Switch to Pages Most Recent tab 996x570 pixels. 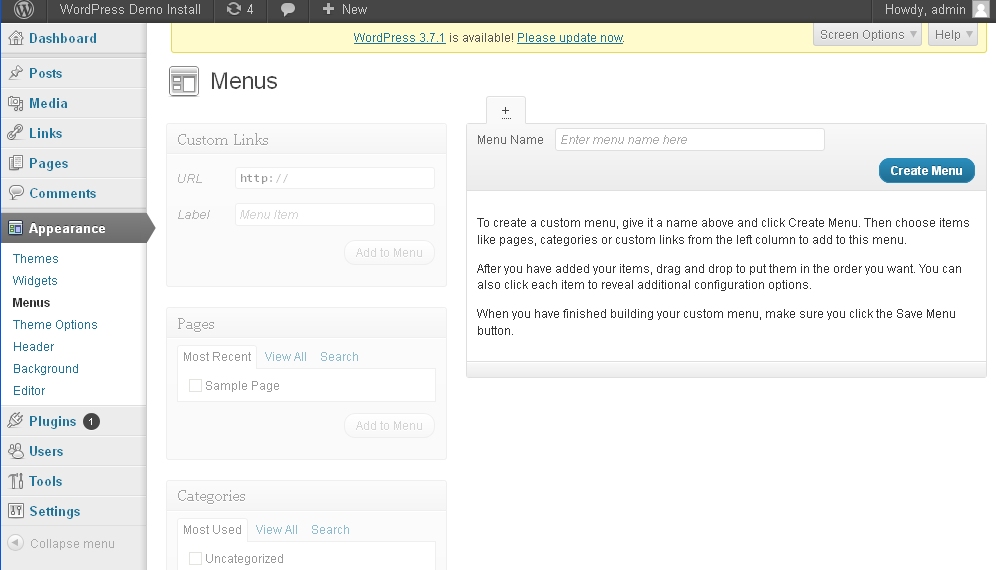[x=217, y=356]
